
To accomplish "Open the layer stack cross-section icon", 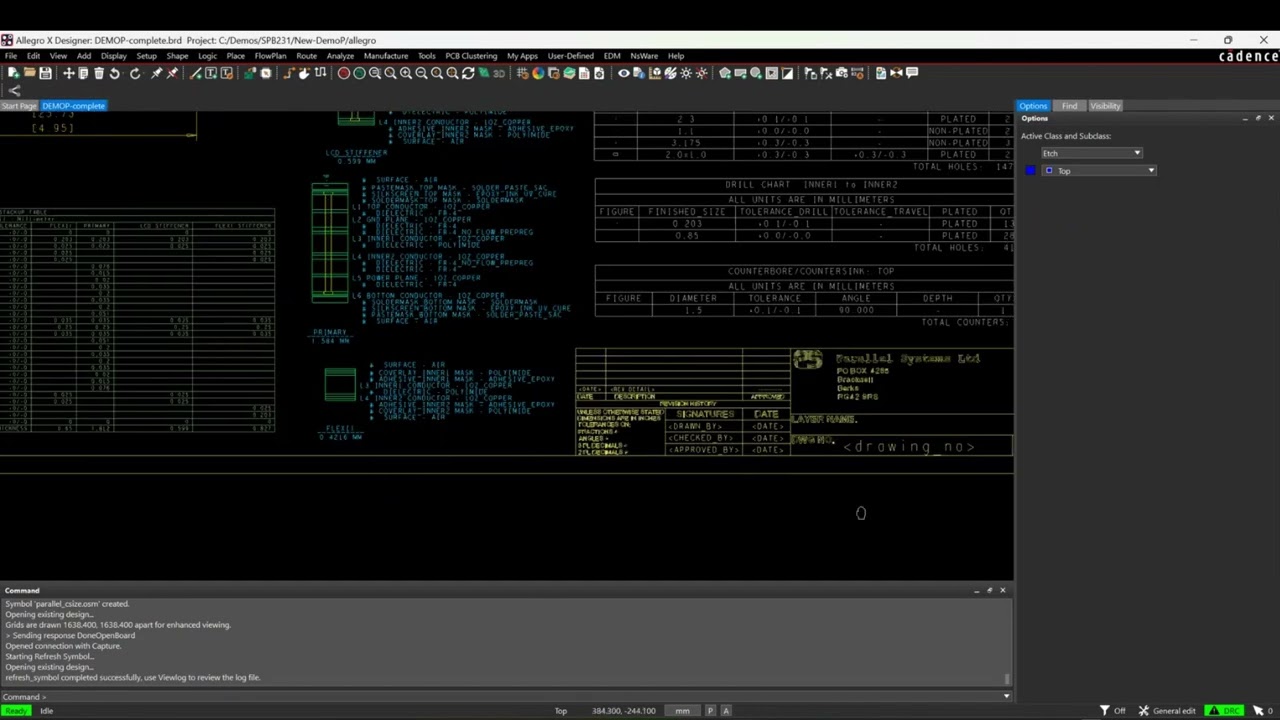I will click(569, 73).
